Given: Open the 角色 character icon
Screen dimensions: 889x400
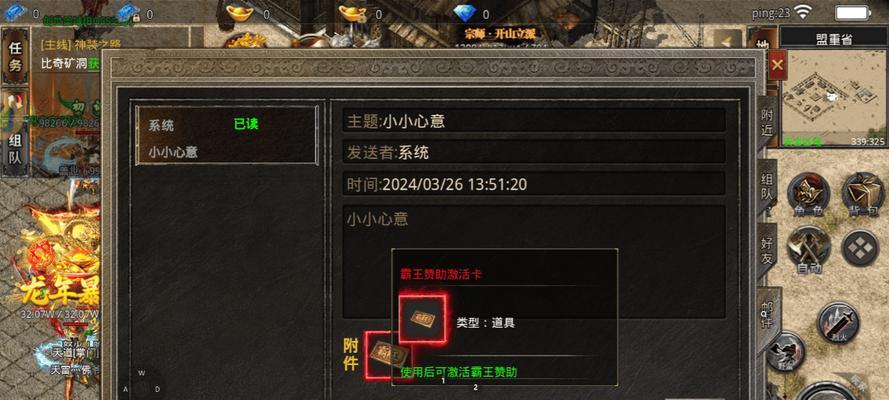Looking at the screenshot, I should coord(809,195).
